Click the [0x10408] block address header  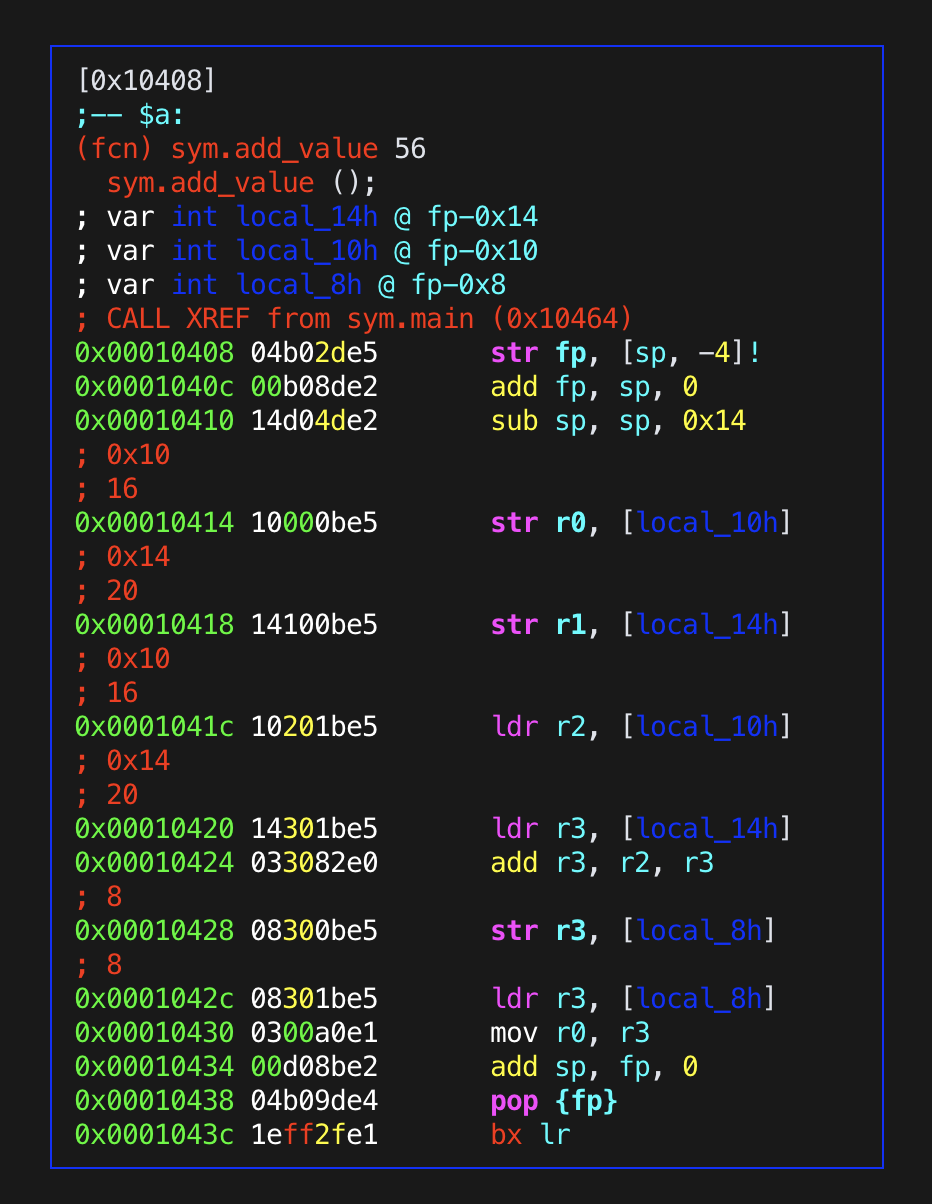pyautogui.click(x=146, y=81)
